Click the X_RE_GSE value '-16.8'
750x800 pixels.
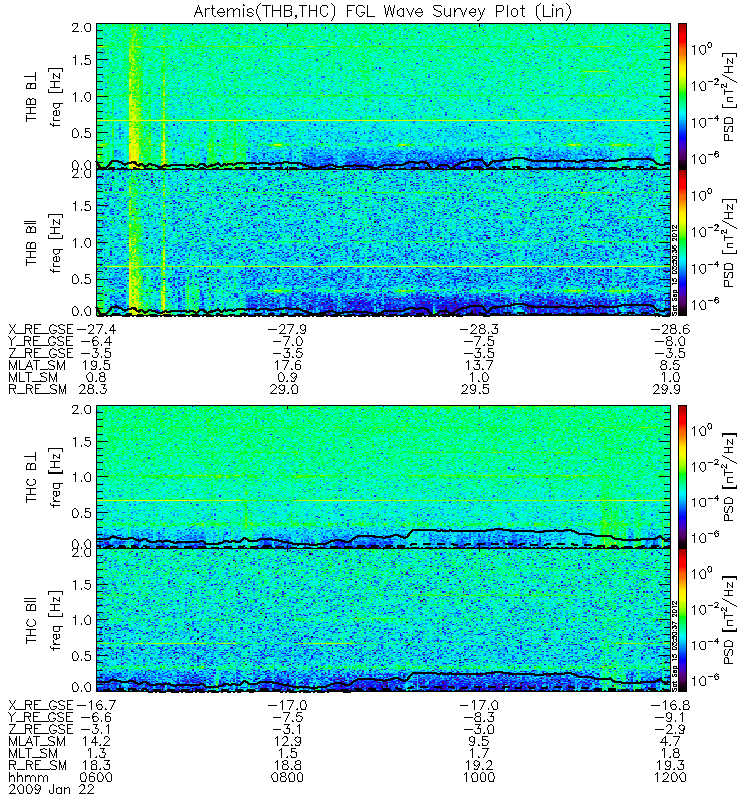coord(670,706)
